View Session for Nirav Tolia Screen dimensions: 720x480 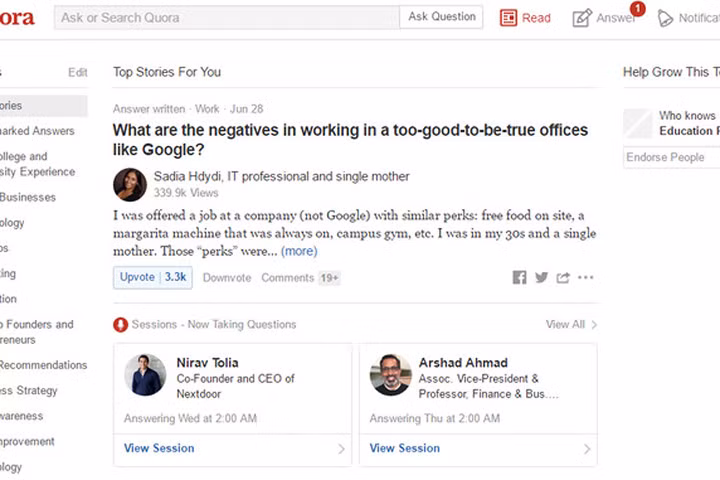(x=159, y=448)
